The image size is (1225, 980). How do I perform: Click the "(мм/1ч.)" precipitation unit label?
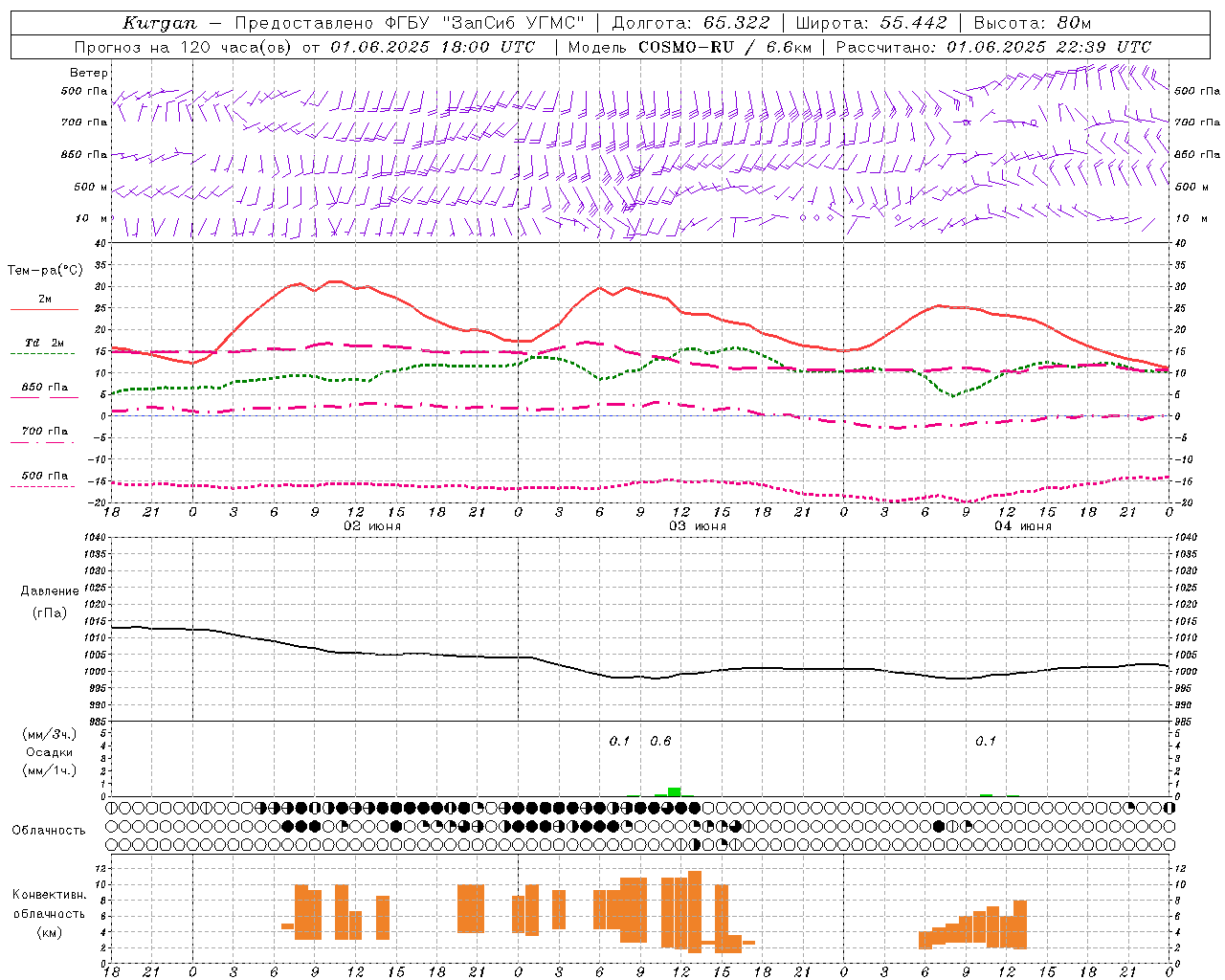pyautogui.click(x=50, y=770)
